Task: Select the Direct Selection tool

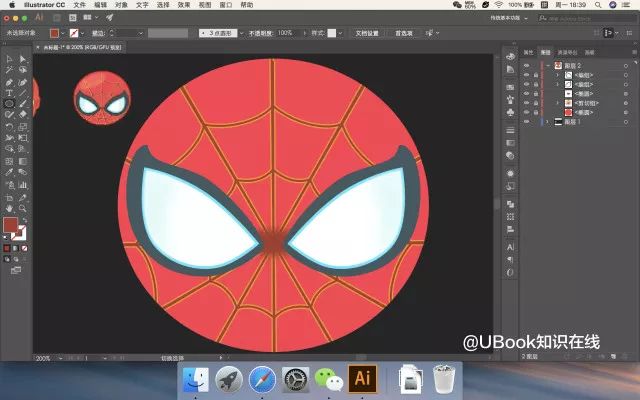Action: 23,59
